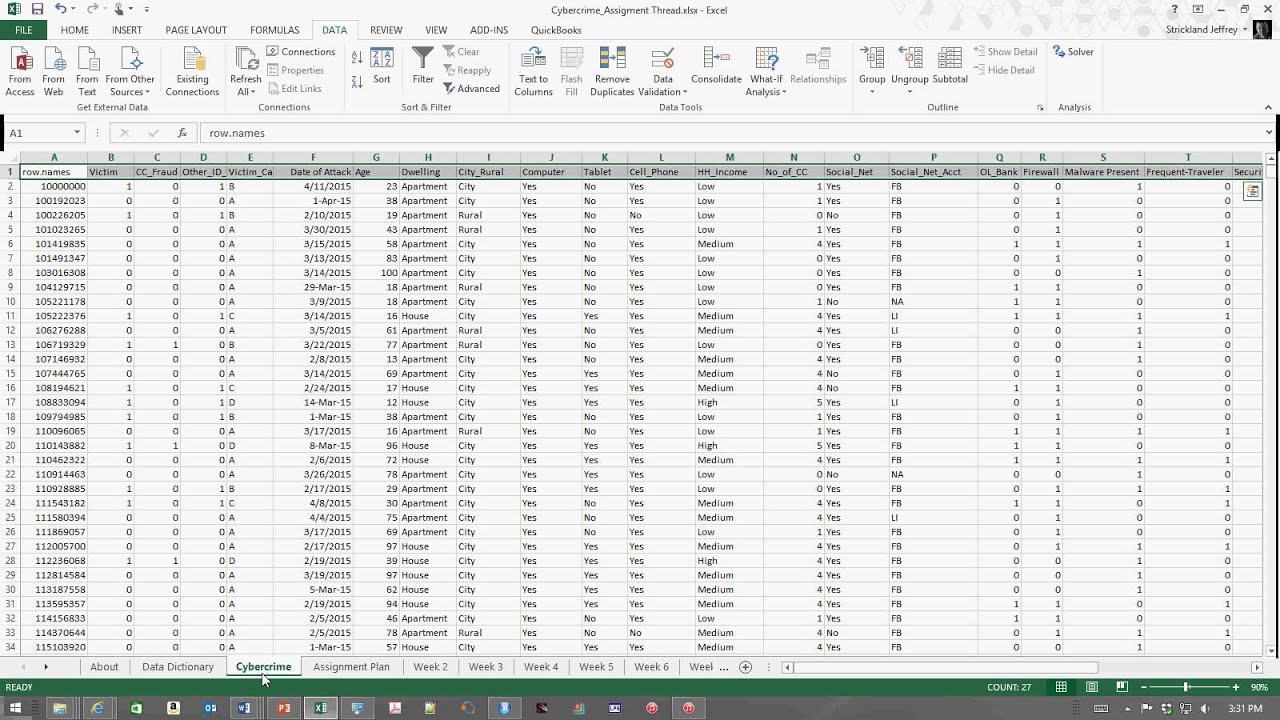The height and width of the screenshot is (720, 1280).
Task: Click the Undo arrow in Quick Access Toolbar
Action: pos(61,9)
